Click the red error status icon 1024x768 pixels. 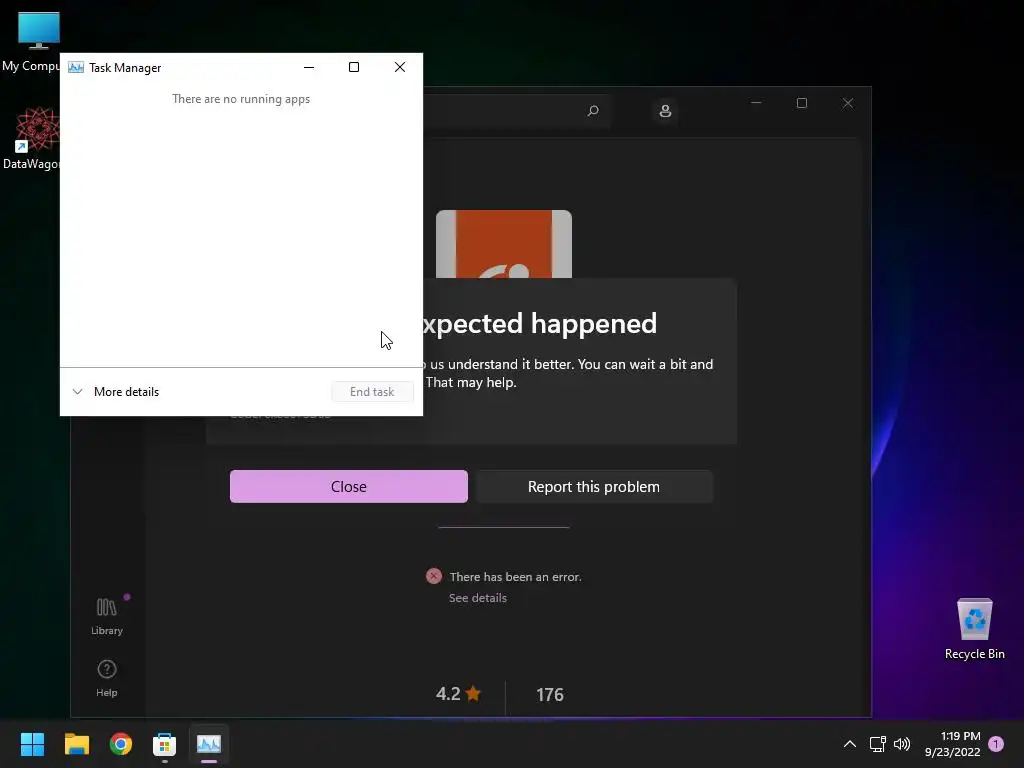click(434, 576)
